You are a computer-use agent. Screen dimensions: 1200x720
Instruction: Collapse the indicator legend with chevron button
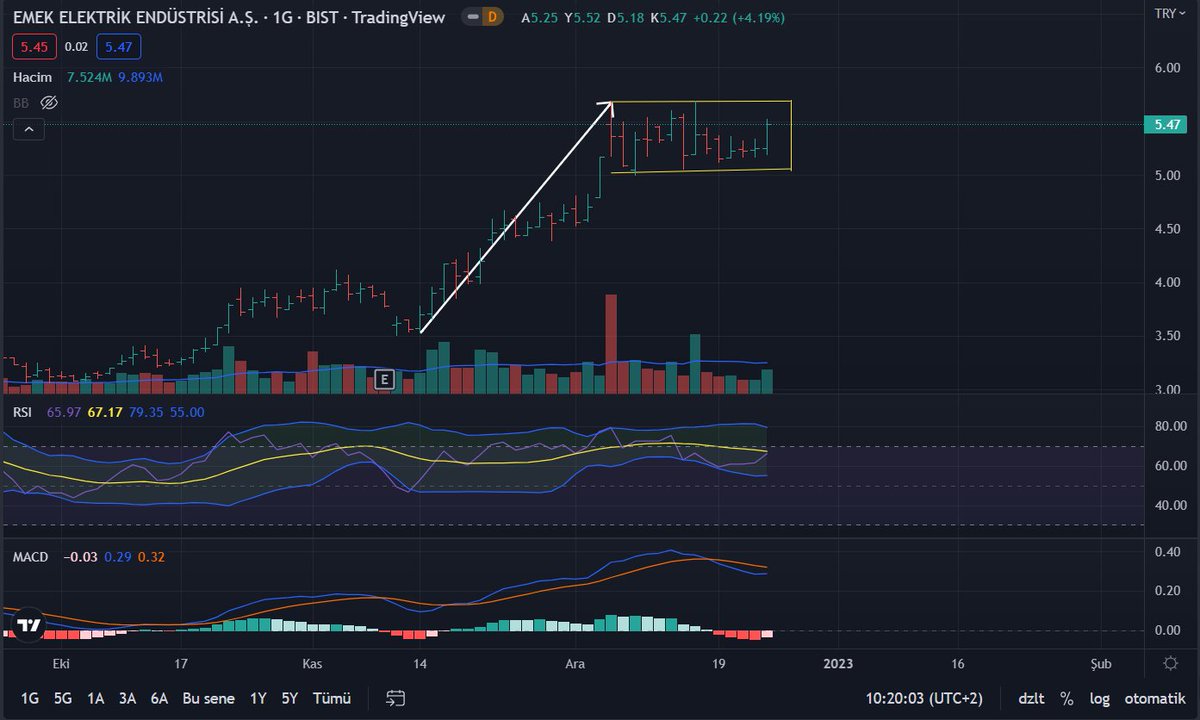28,129
